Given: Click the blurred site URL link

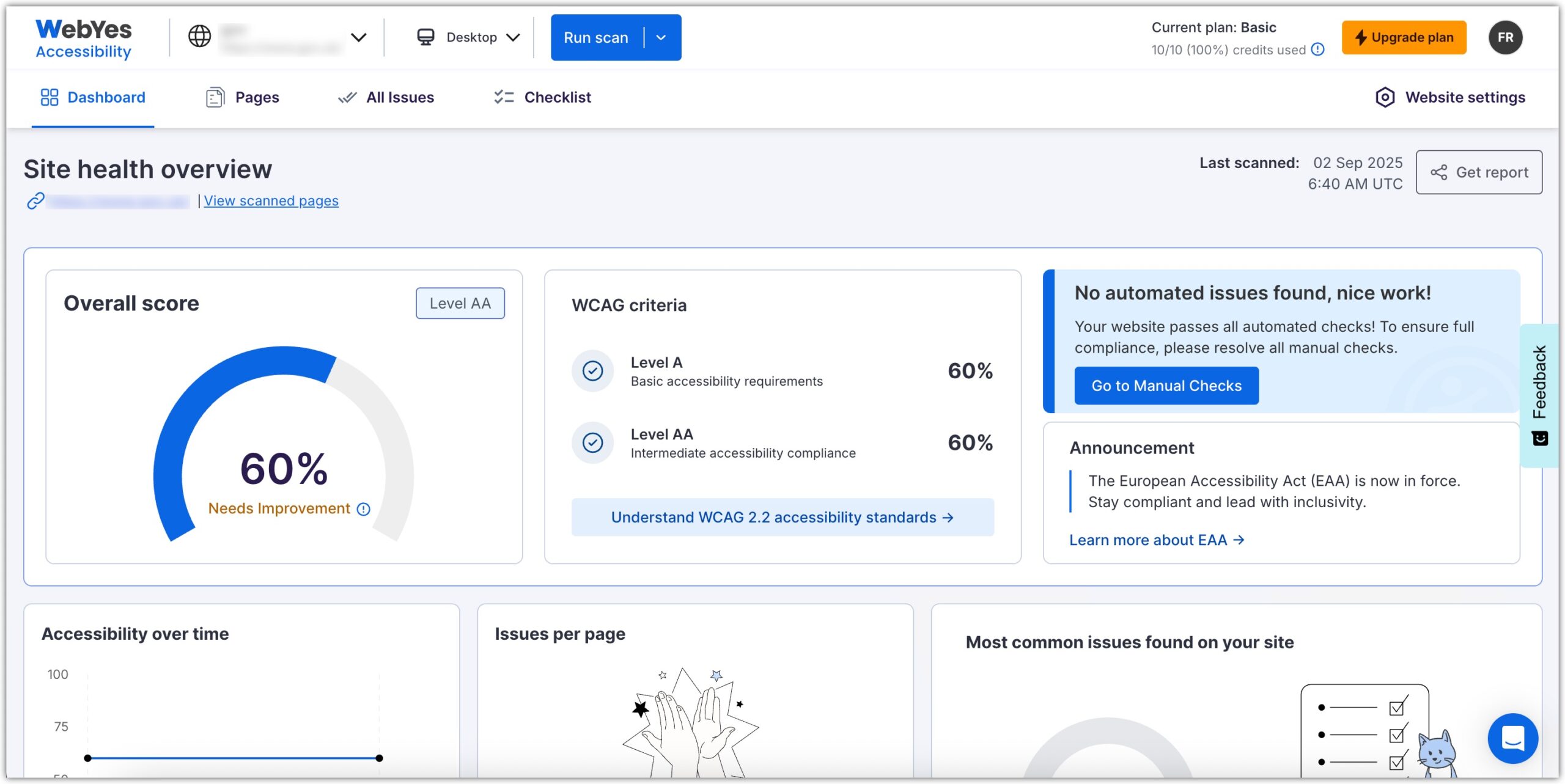Looking at the screenshot, I should (119, 201).
